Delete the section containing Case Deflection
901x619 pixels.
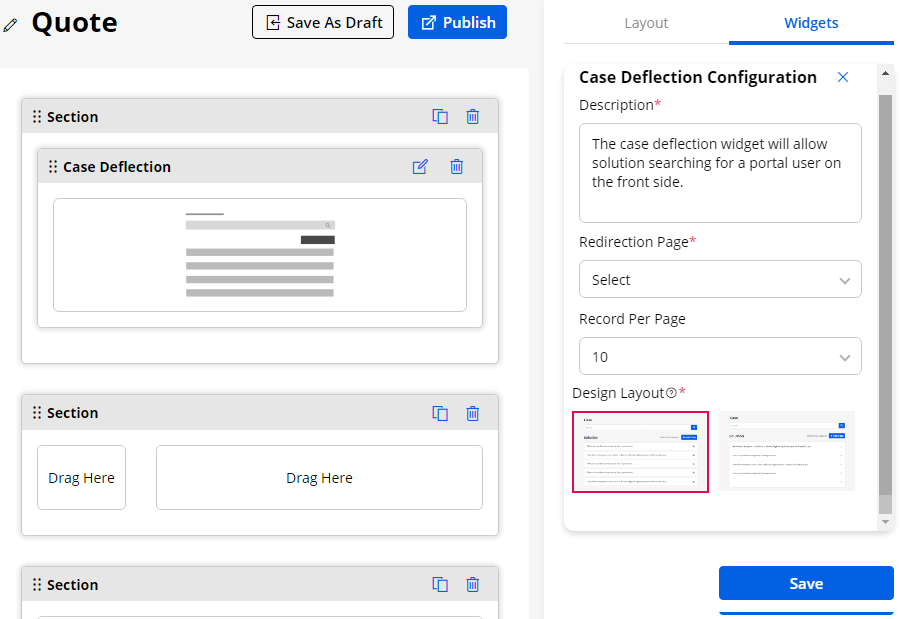tap(473, 116)
